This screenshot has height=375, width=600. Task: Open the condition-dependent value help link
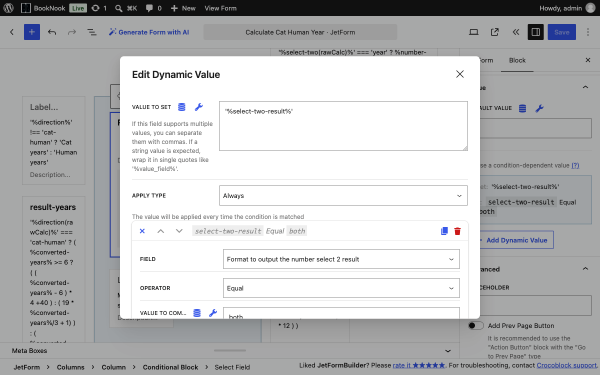(575, 165)
